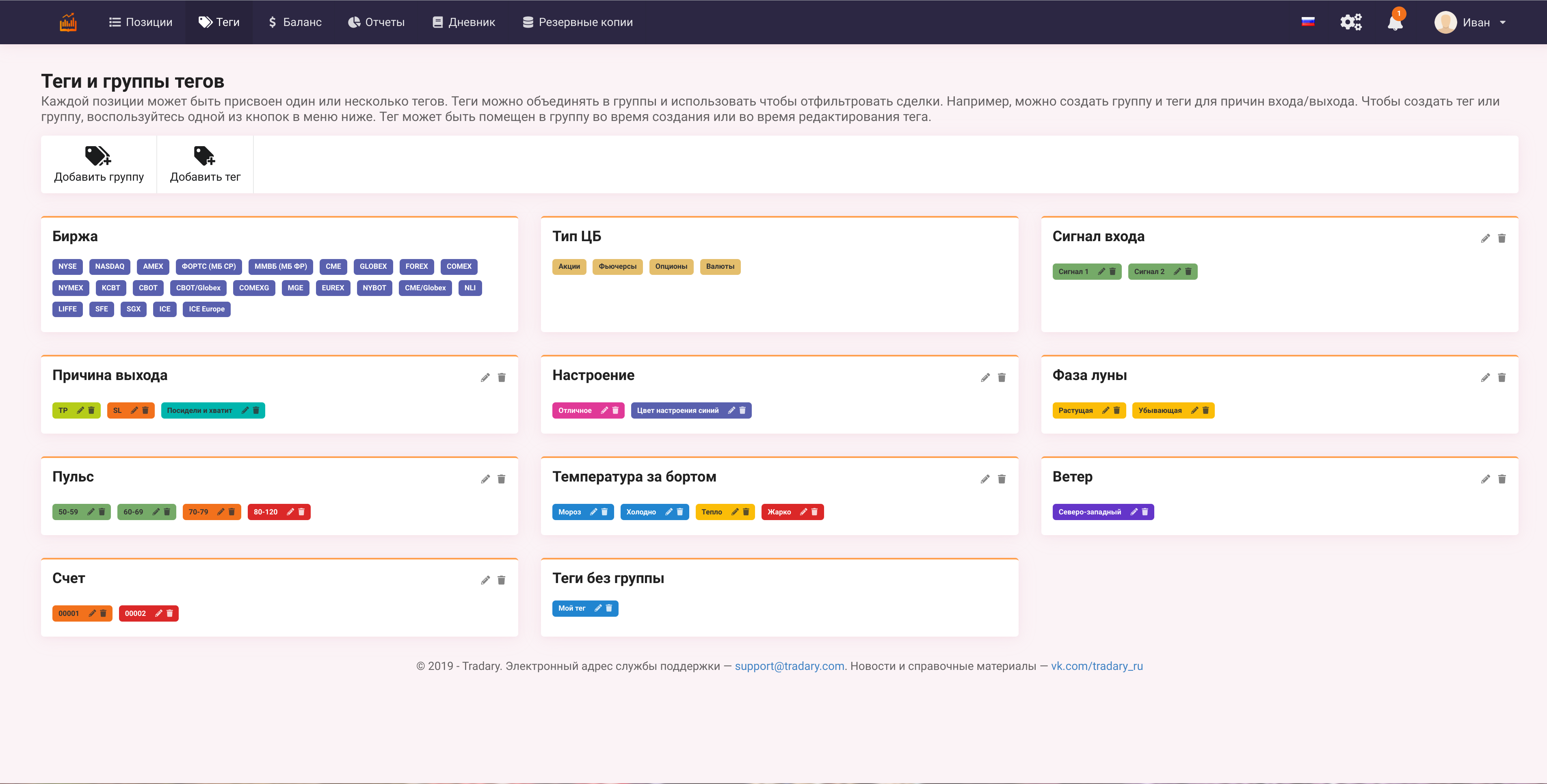The width and height of the screenshot is (1547, 784).
Task: Delete the Фаза луны group with the trash icon
Action: pos(1502,378)
